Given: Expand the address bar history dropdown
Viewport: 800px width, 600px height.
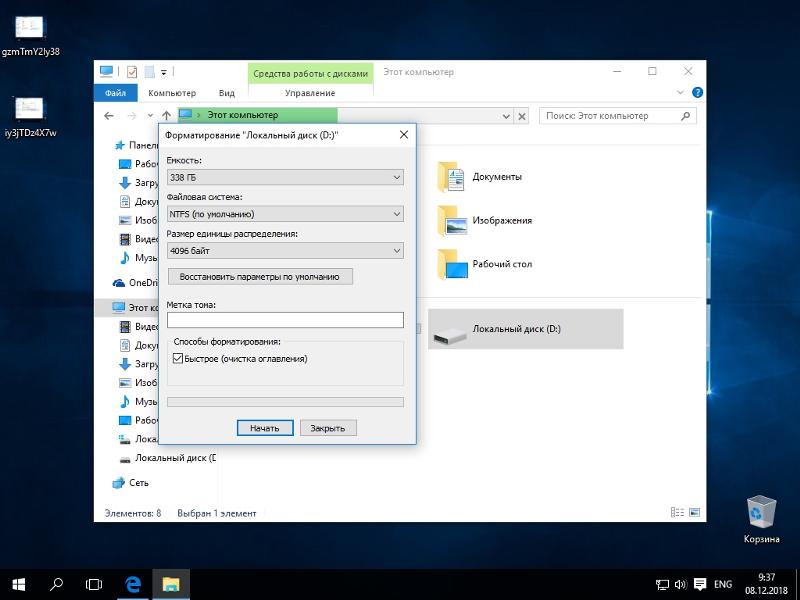Looking at the screenshot, I should pyautogui.click(x=506, y=116).
